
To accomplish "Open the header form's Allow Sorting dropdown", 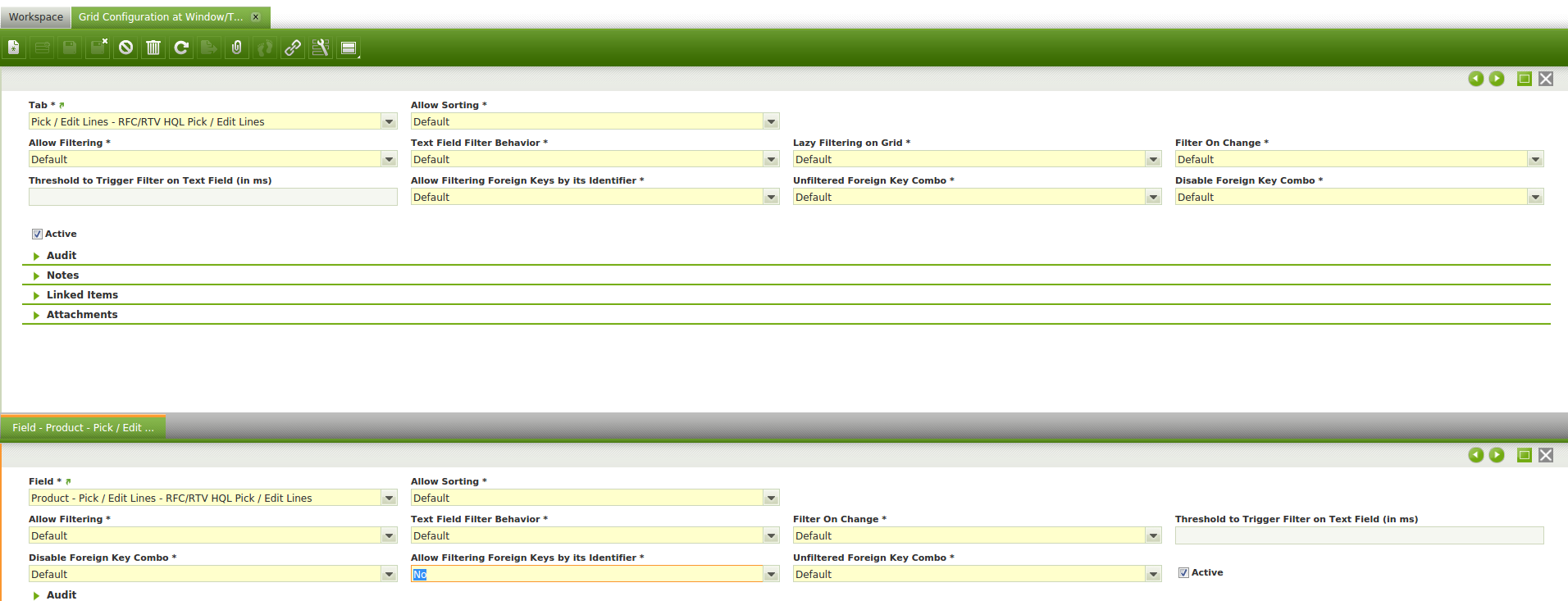I will [772, 121].
